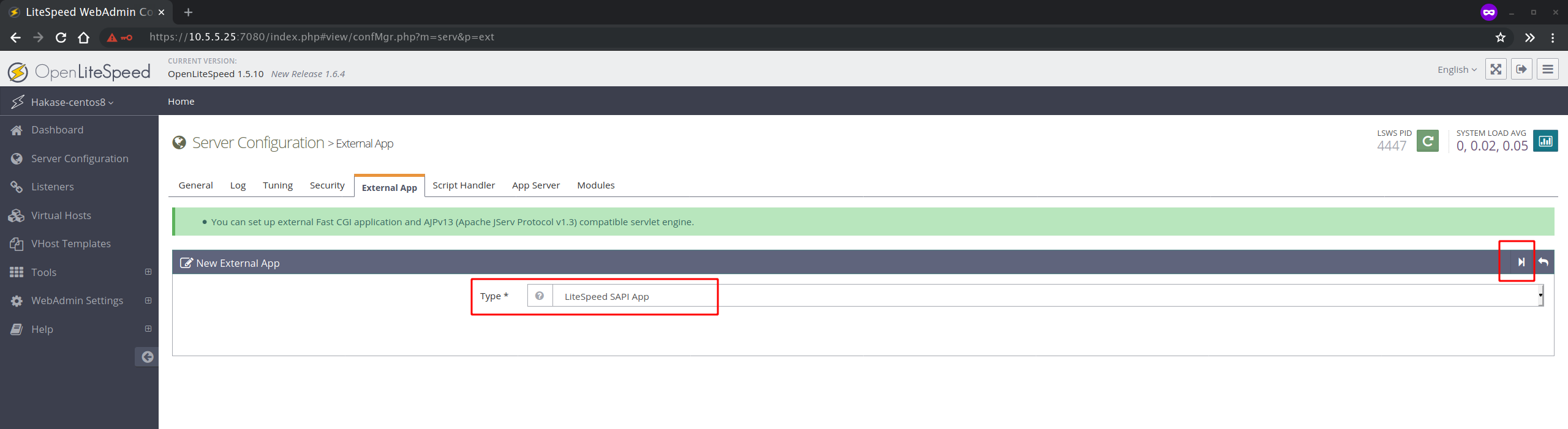
Task: Collapse the sidebar with the arrow icon
Action: (x=147, y=357)
